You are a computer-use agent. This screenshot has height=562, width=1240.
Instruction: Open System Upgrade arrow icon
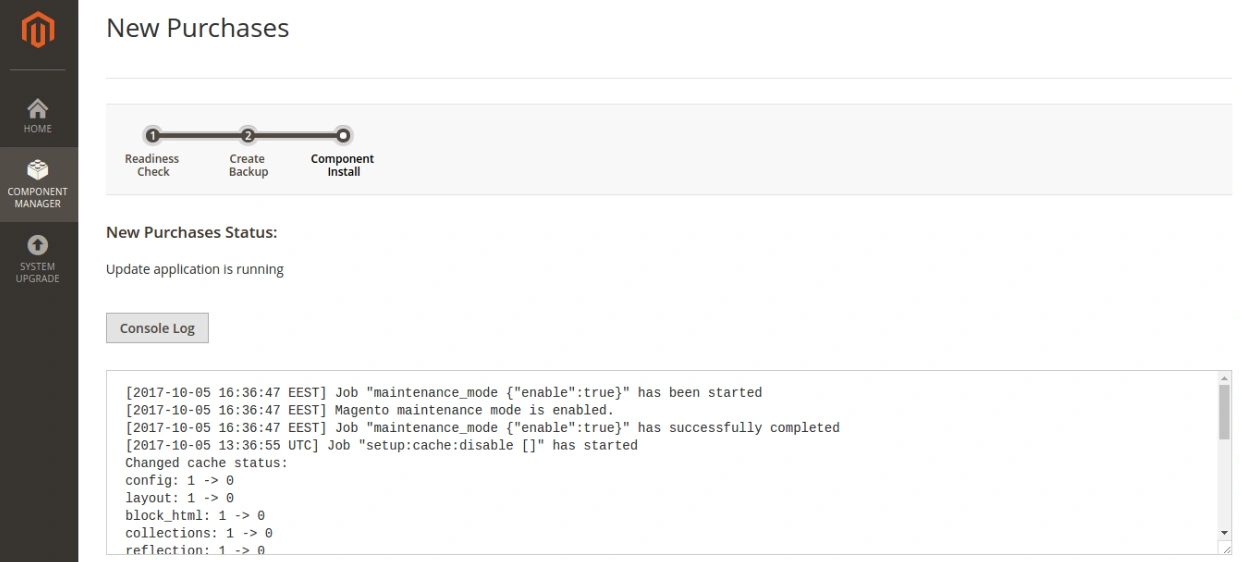point(38,245)
